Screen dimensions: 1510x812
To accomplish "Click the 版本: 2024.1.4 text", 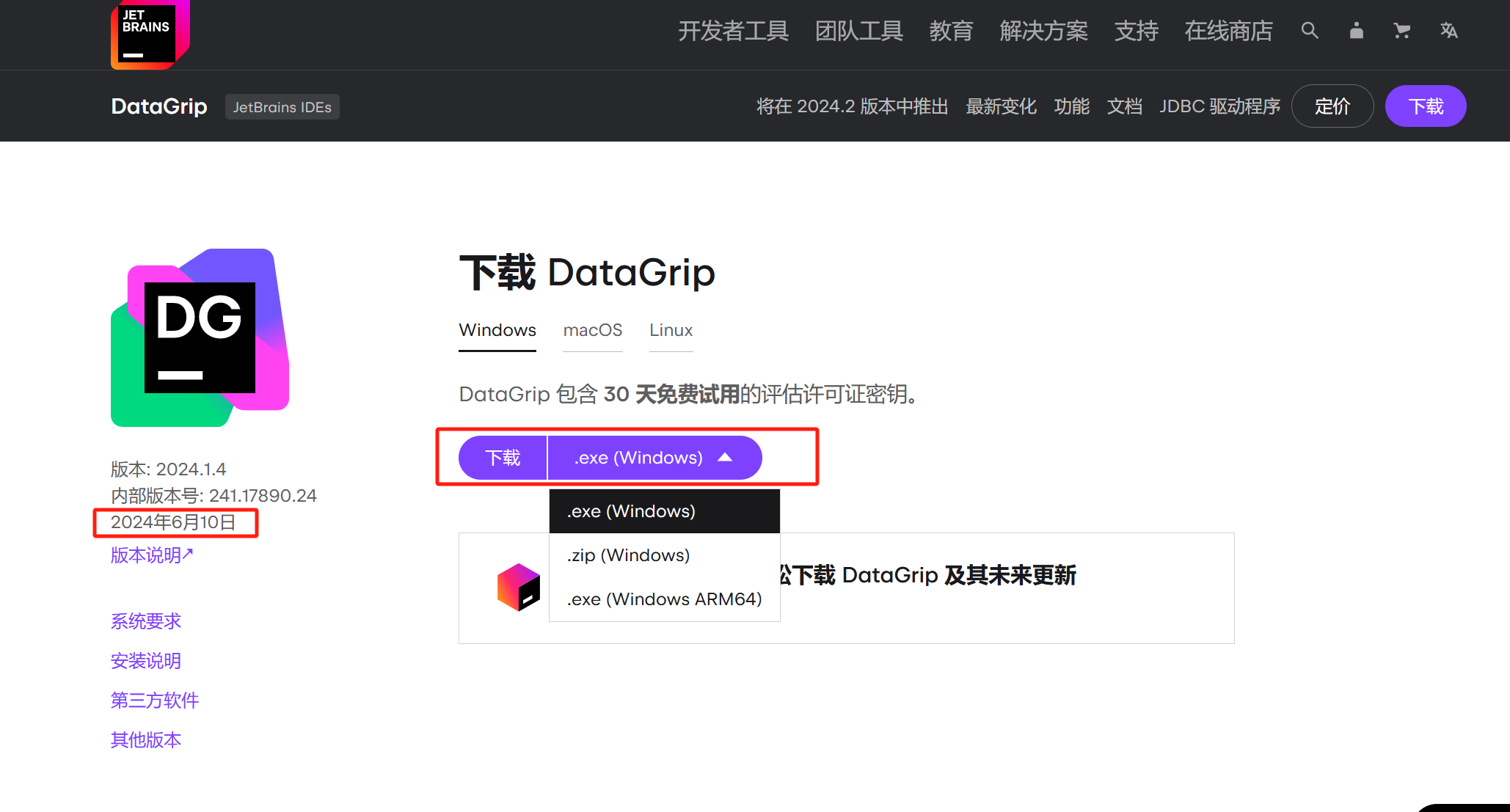I will pyautogui.click(x=169, y=469).
